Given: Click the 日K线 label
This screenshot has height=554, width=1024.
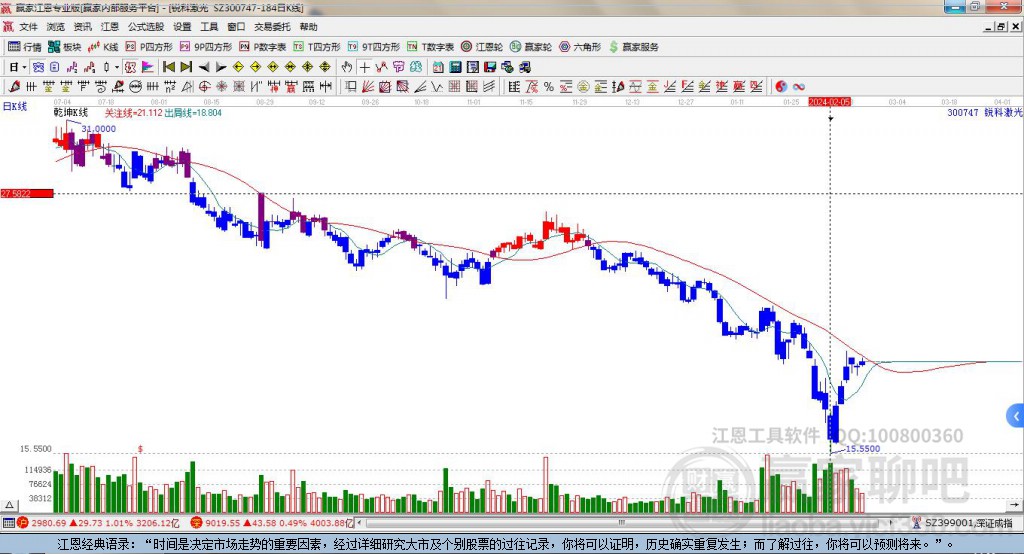Looking at the screenshot, I should tap(15, 106).
